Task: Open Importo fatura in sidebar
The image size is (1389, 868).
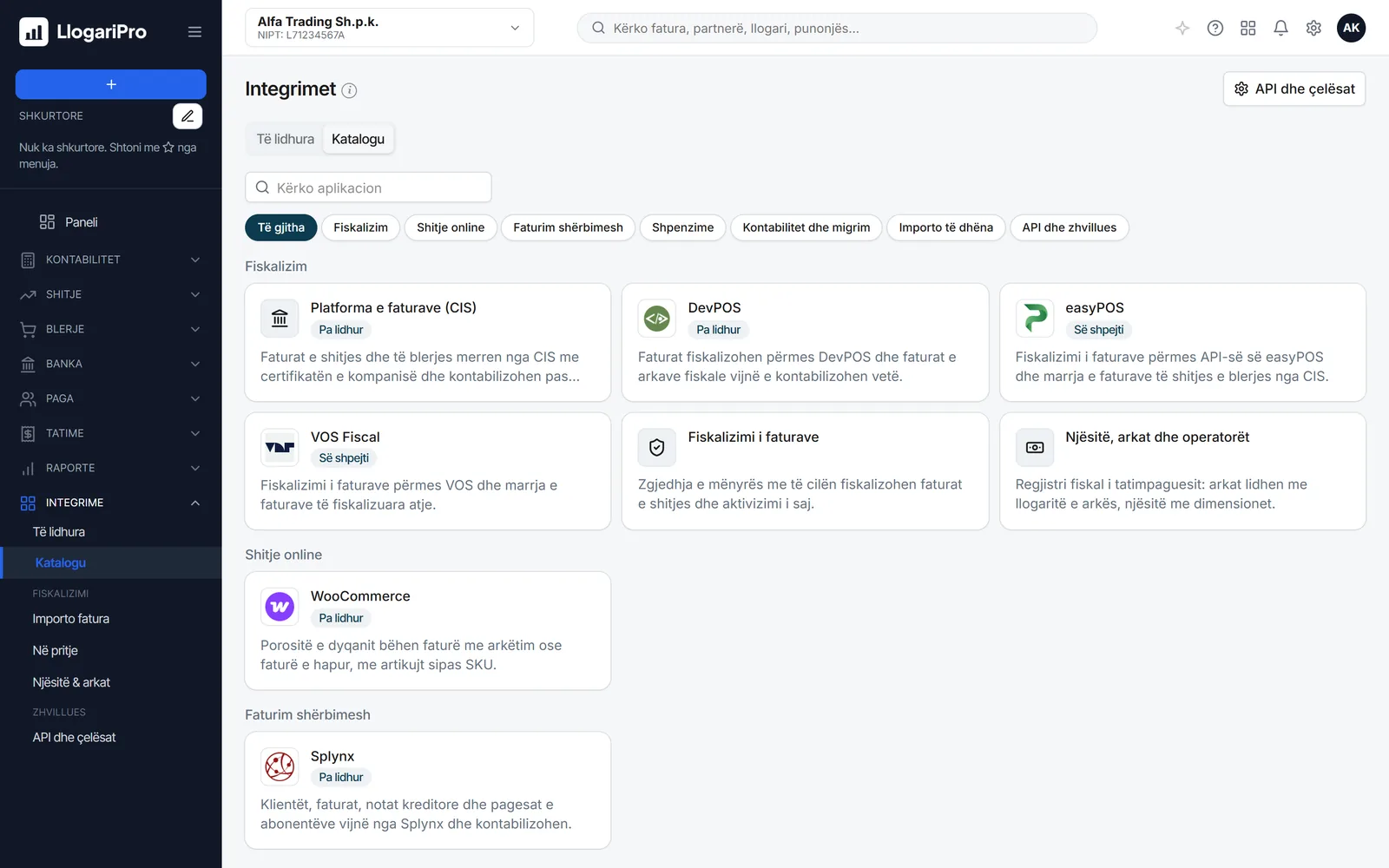Action: (71, 619)
